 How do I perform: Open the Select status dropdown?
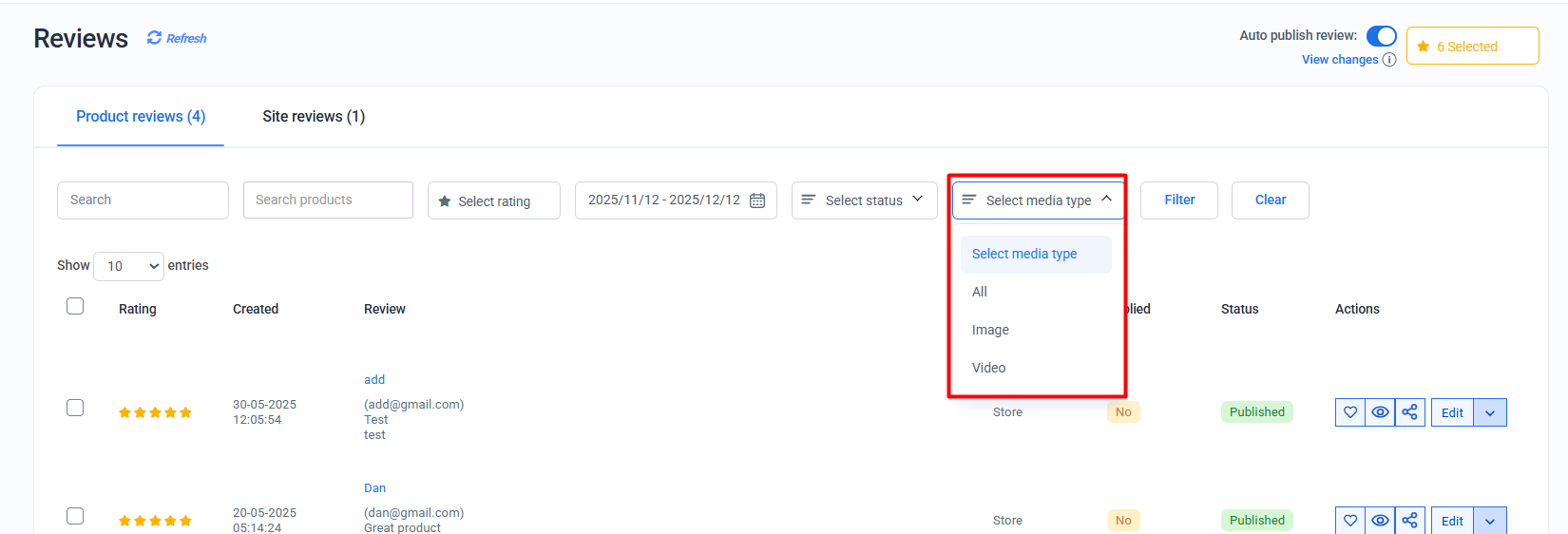[864, 200]
